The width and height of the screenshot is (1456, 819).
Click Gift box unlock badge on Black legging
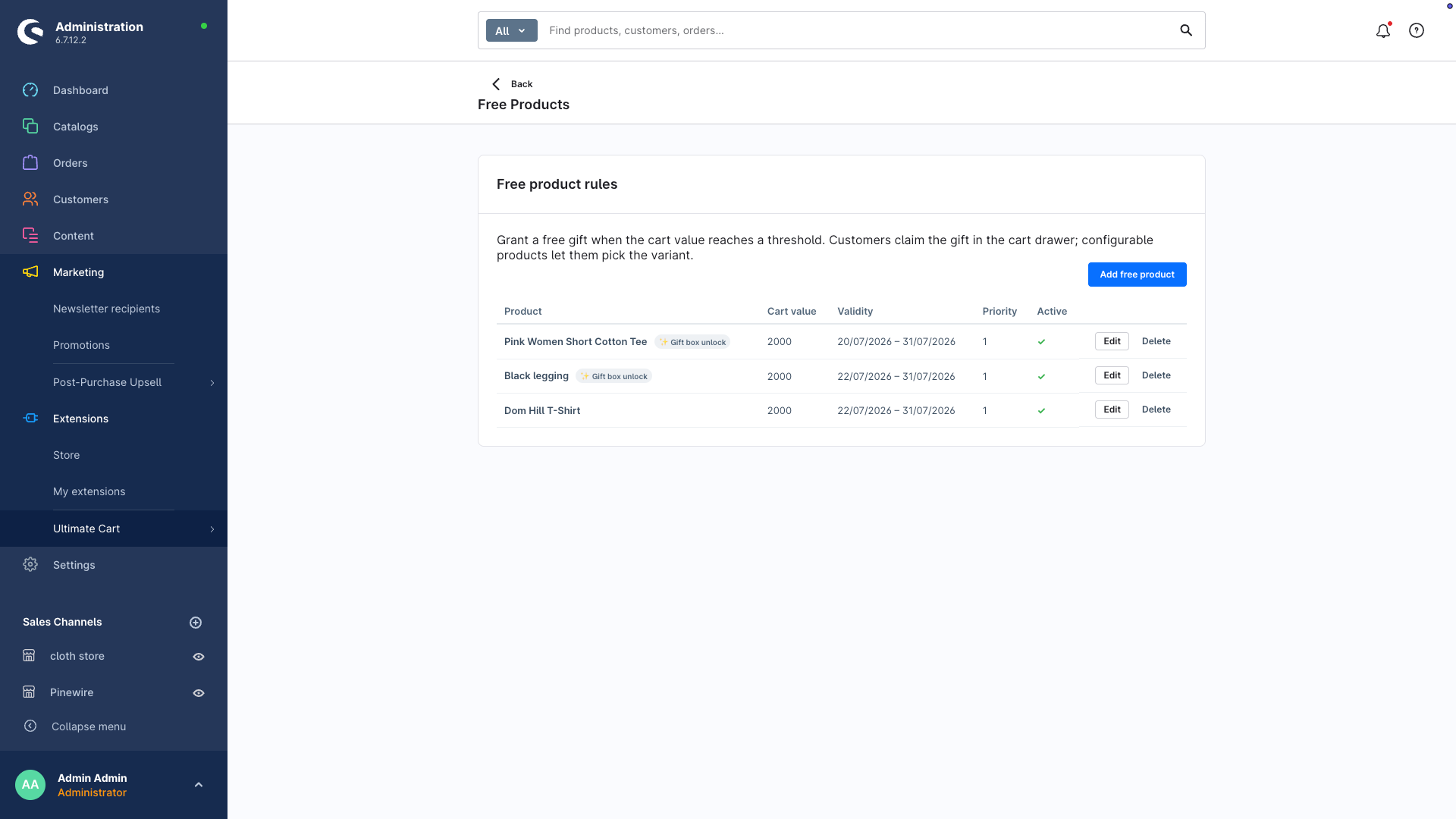tap(613, 376)
